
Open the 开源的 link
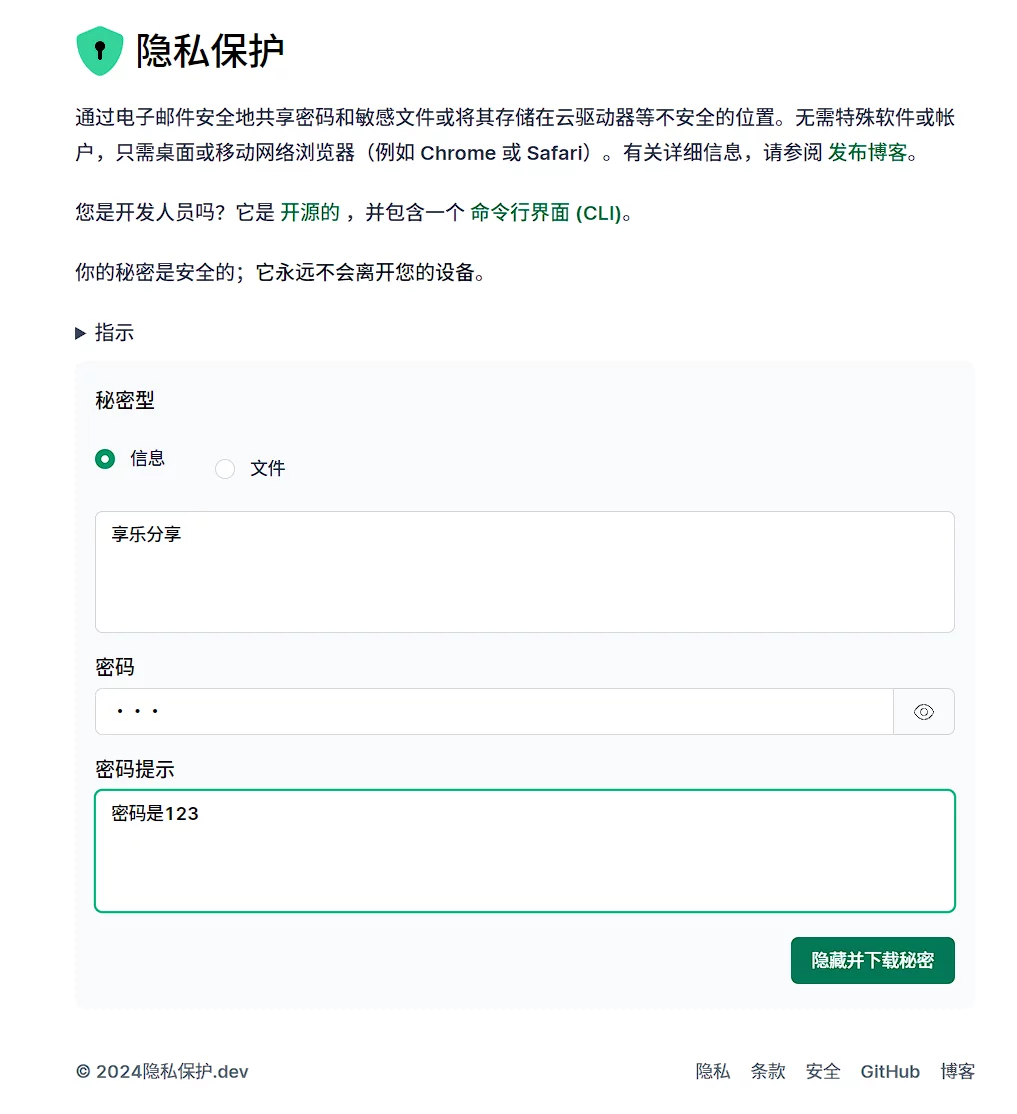[x=310, y=213]
